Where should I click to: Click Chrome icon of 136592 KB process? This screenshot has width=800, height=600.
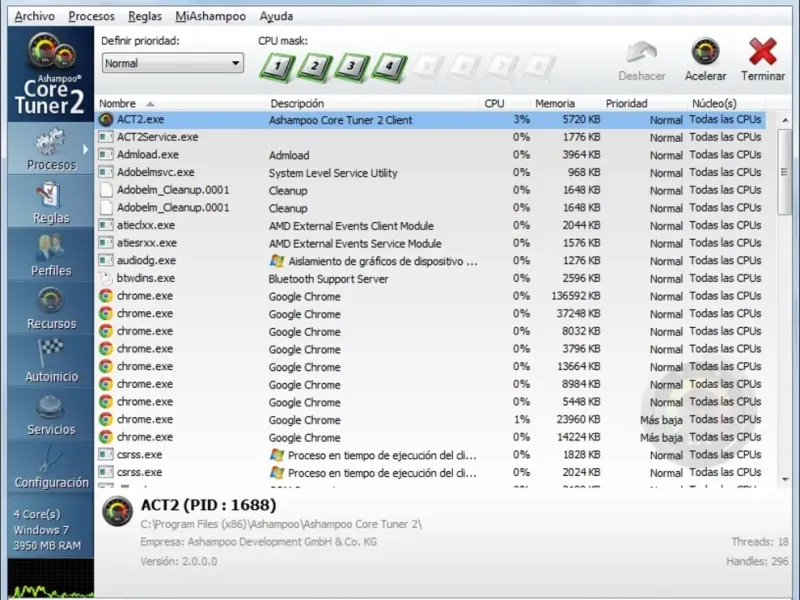coord(106,296)
